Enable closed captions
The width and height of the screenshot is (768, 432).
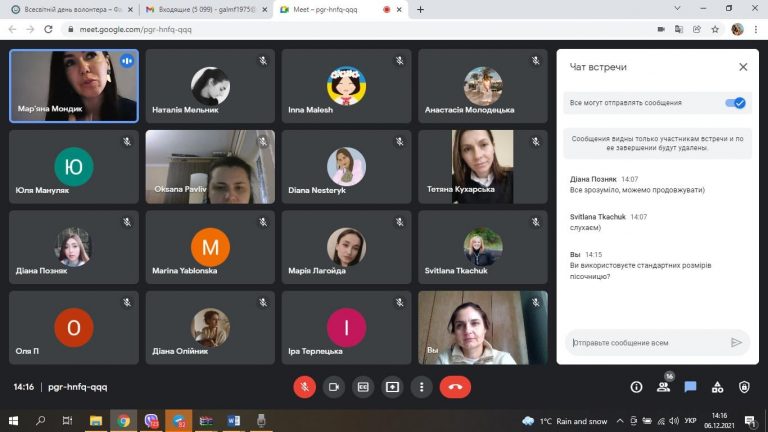pos(363,387)
